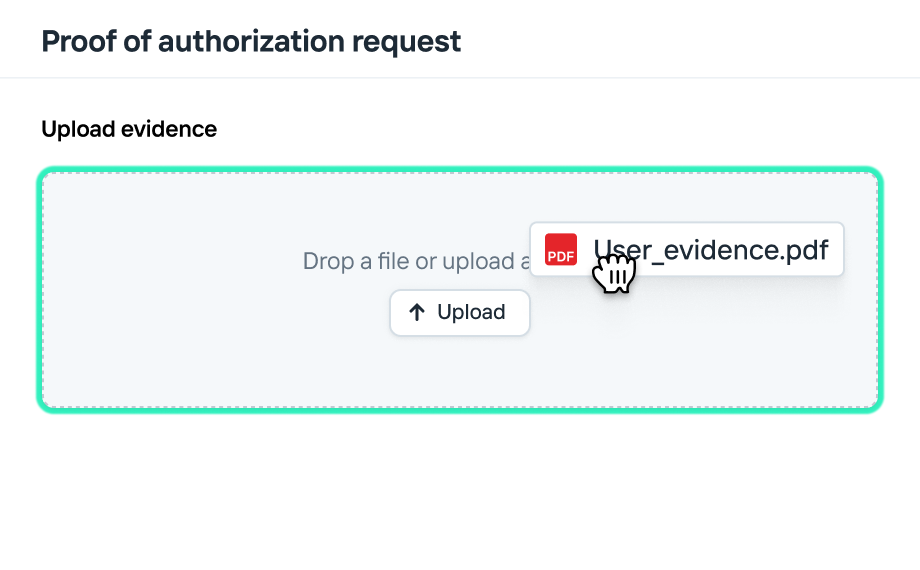Click the green highlighted drop zone border

(40, 290)
